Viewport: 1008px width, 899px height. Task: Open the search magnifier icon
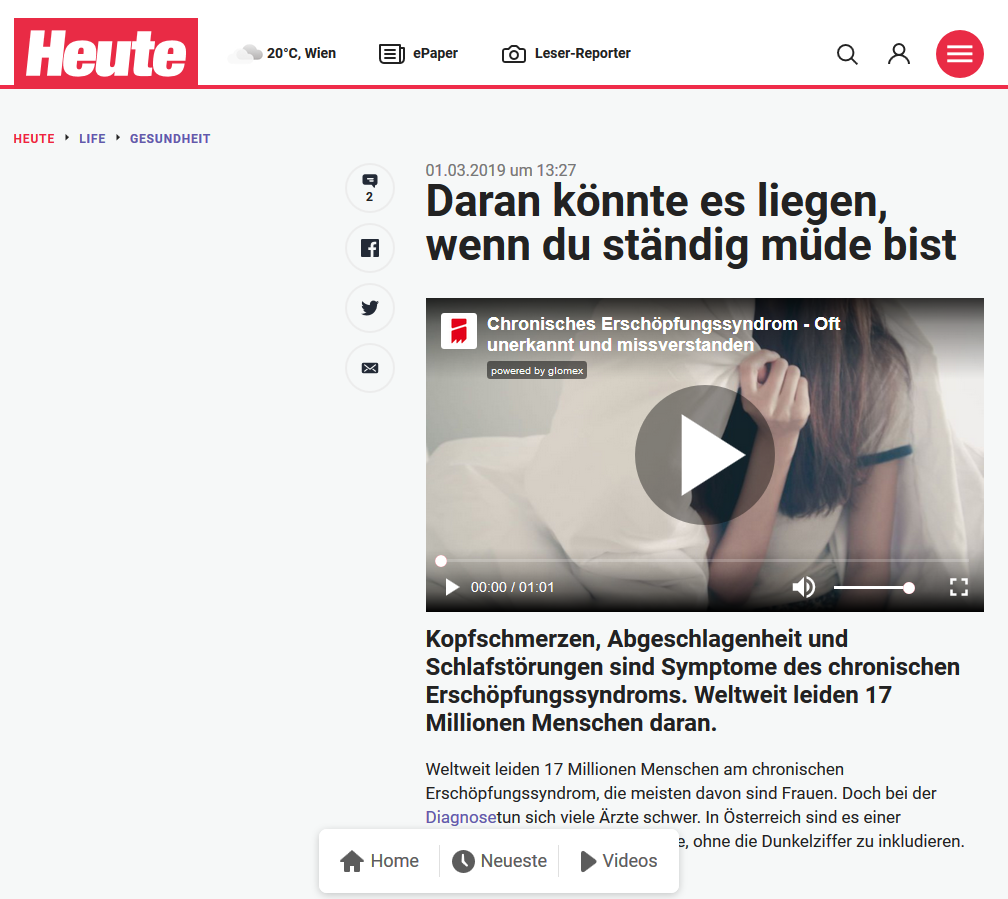pos(847,54)
